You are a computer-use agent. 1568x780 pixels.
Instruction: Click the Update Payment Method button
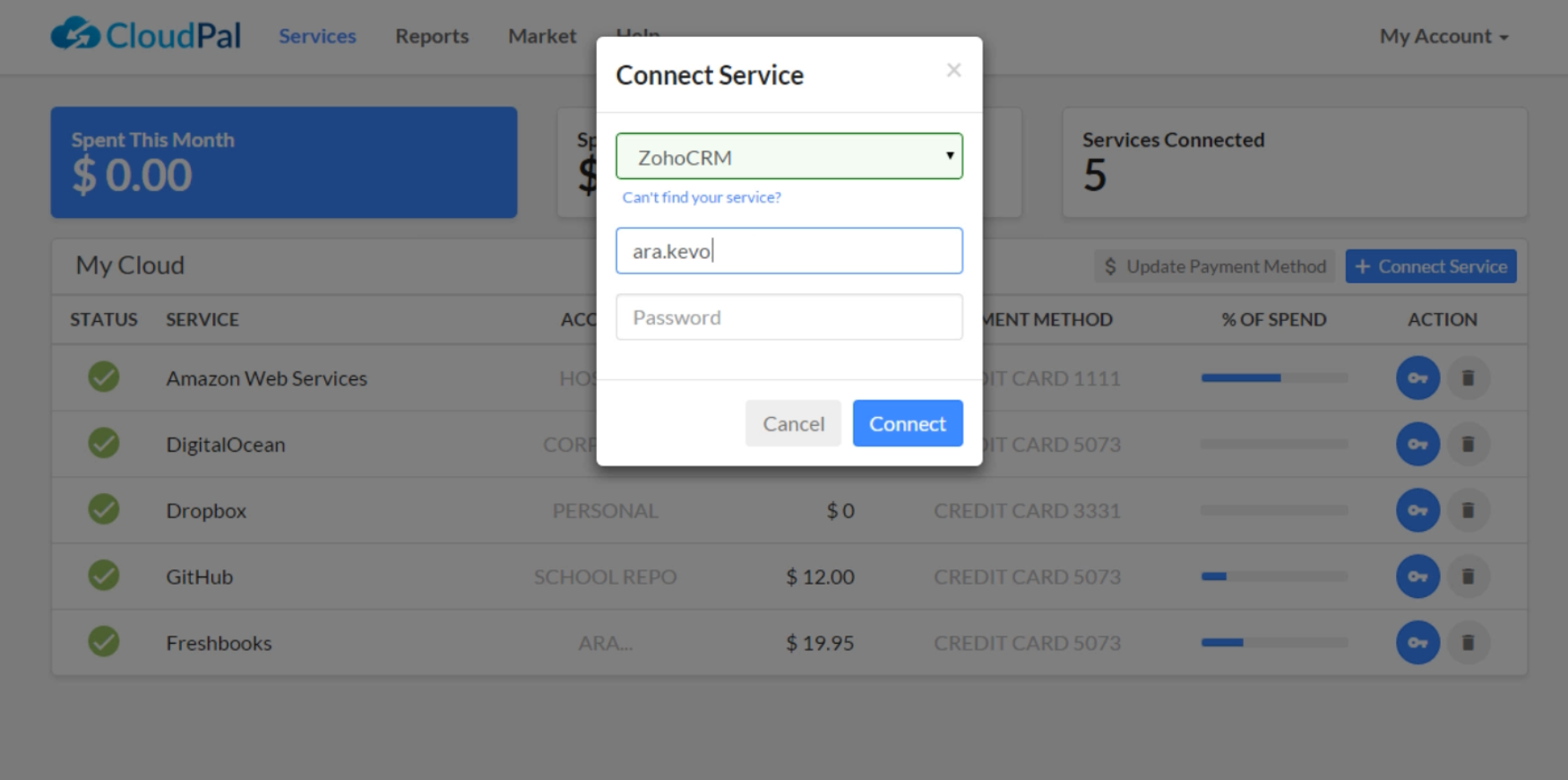[x=1215, y=266]
